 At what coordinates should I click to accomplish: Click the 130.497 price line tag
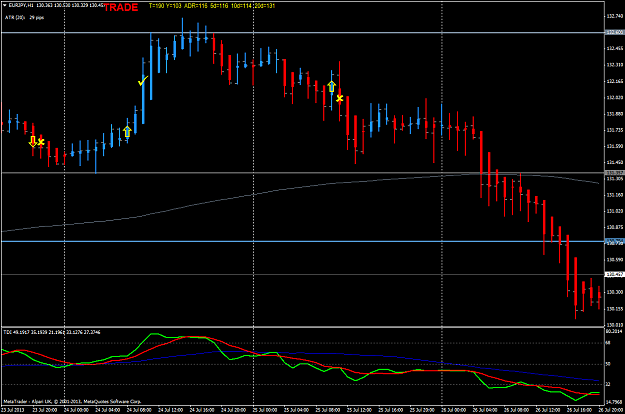[x=614, y=274]
